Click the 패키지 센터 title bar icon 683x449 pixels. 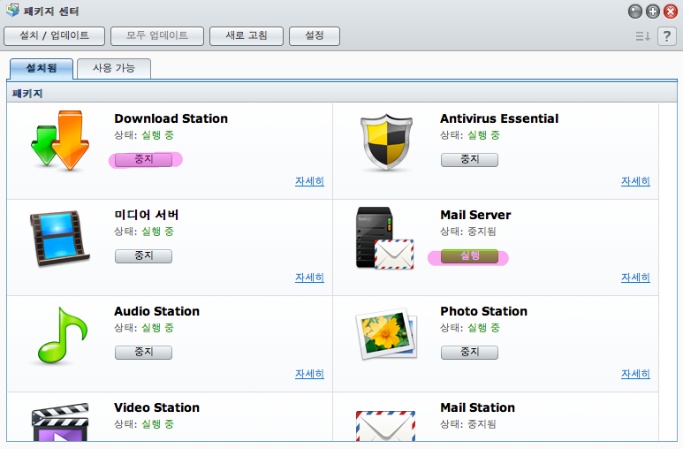tap(13, 10)
